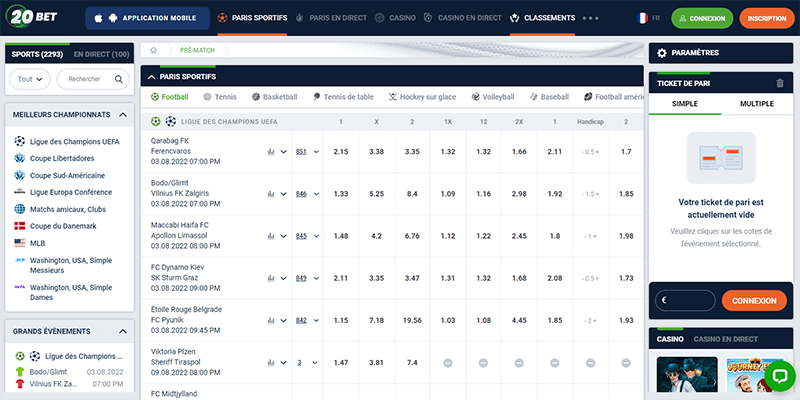Expand the 851 markets dropdown
Viewport: 800px width, 400px height.
point(316,152)
